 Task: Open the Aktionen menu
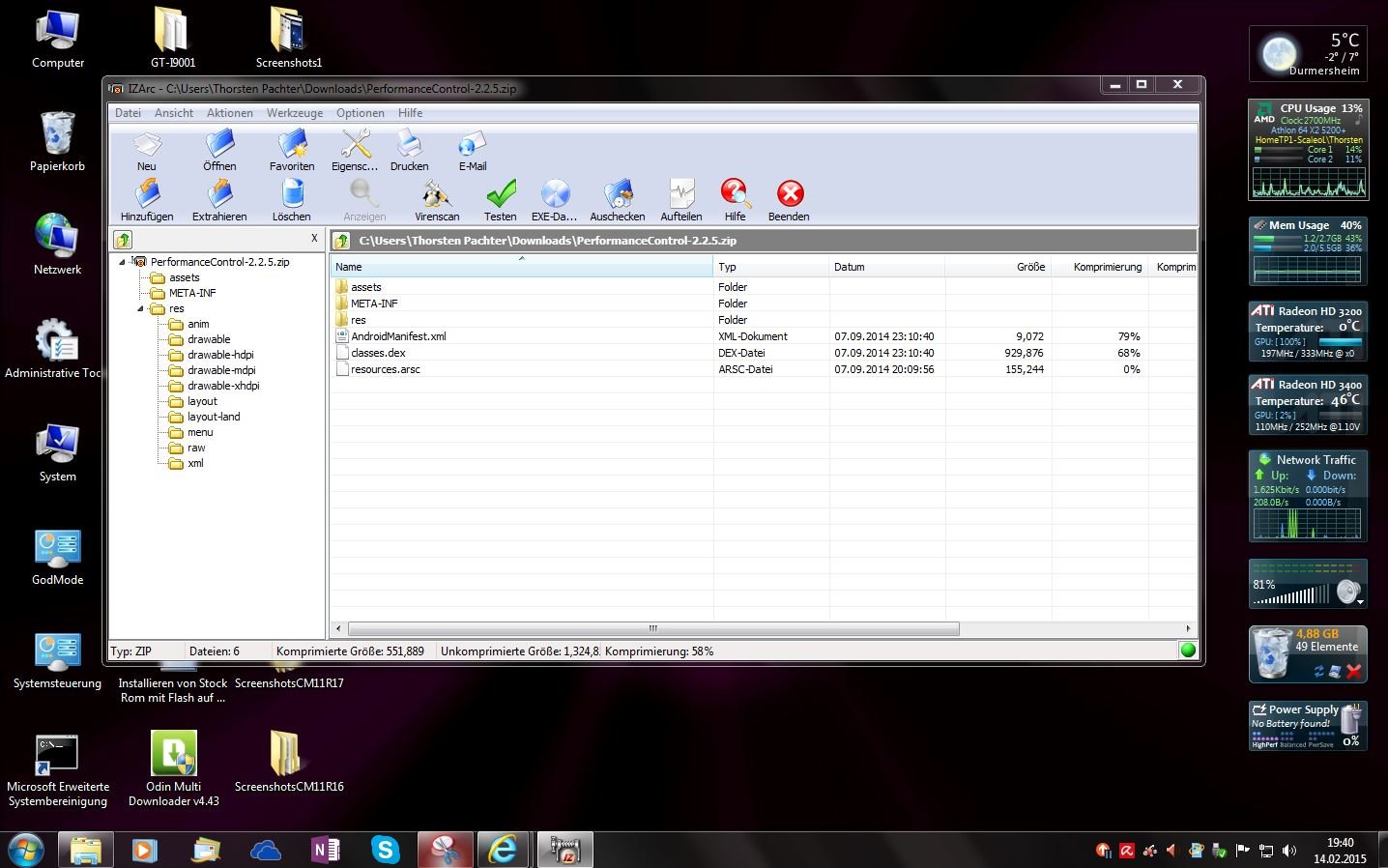coord(230,113)
